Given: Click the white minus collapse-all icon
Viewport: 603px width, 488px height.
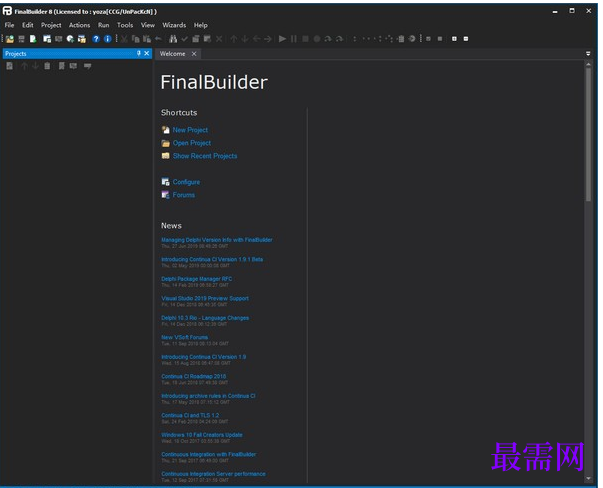Looking at the screenshot, I should [466, 39].
